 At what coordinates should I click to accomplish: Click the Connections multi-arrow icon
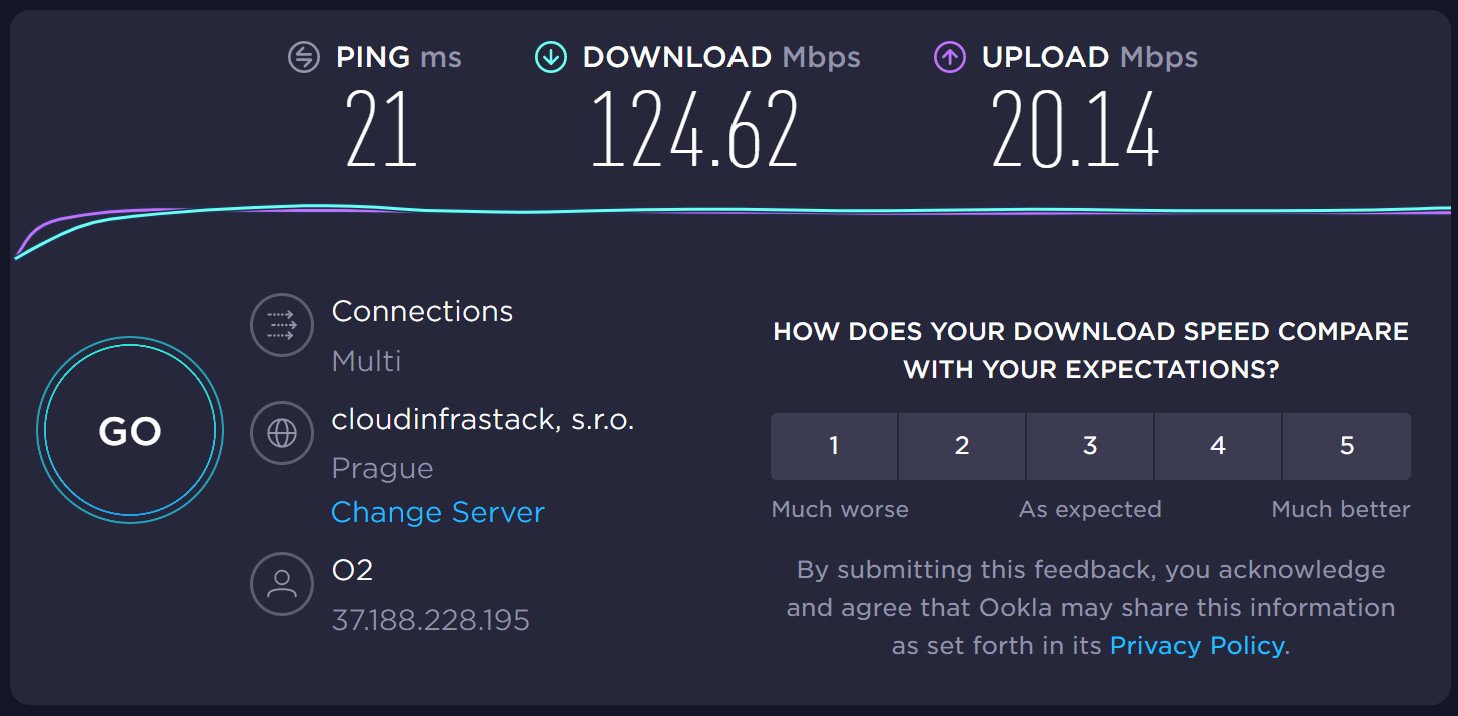click(283, 324)
